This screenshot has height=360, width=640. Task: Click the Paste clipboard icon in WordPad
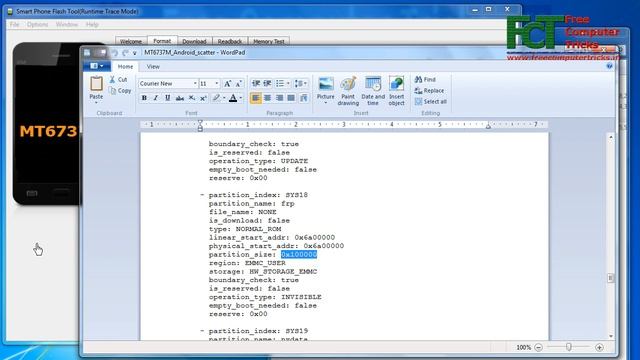tap(96, 84)
